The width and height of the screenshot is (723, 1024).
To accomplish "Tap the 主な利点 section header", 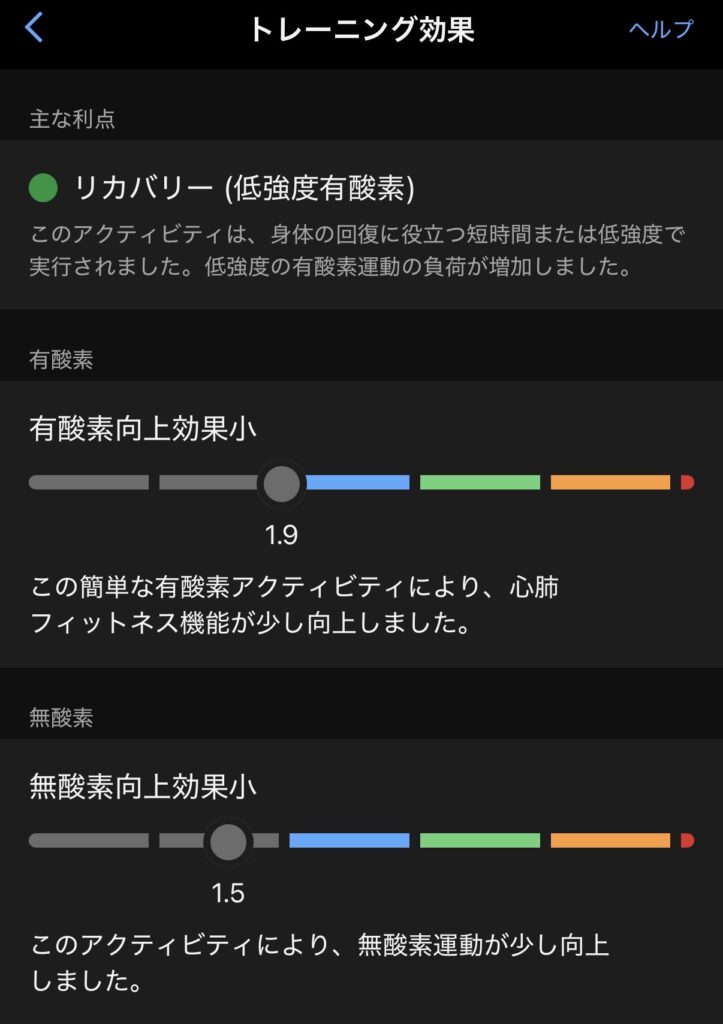I will pos(72,119).
